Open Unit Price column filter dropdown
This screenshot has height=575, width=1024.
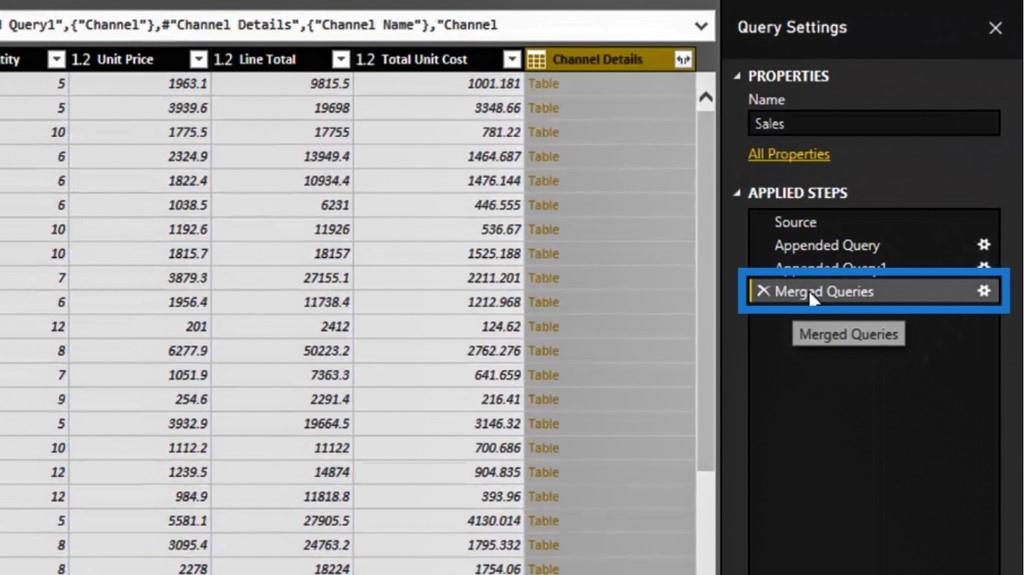[199, 59]
